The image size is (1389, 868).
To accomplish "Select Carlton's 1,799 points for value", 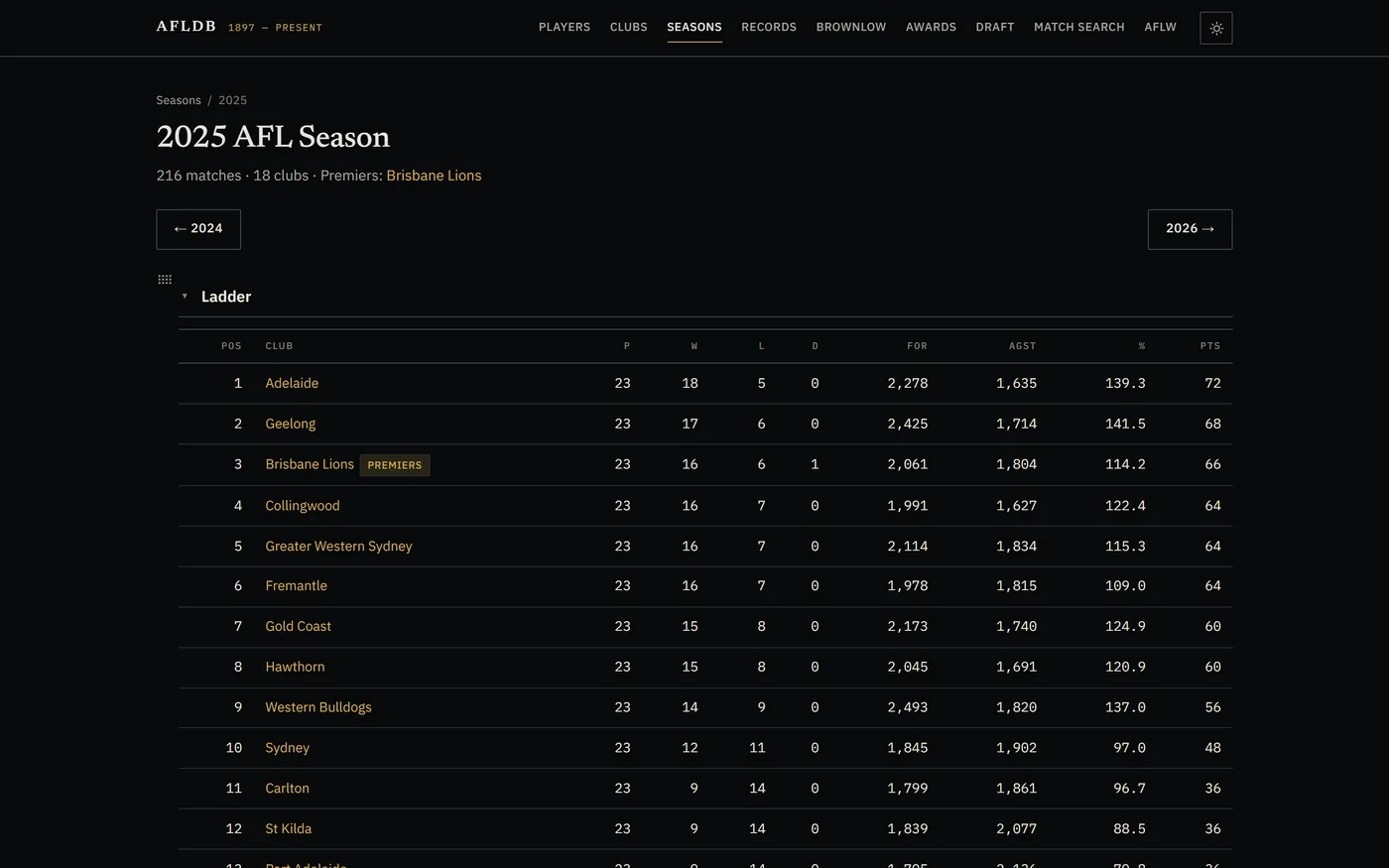I will 908,789.
